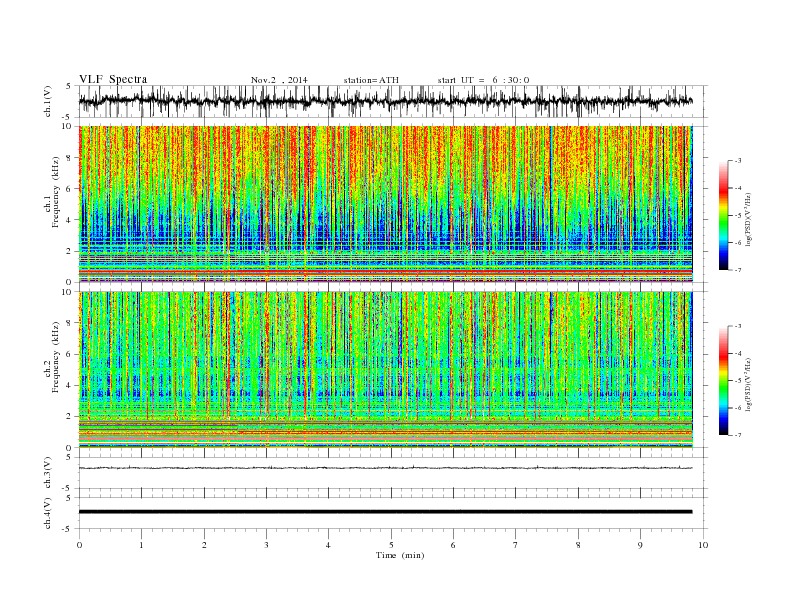Select the "ch.3(V)" axis label
792x612 pixels.
click(x=48, y=473)
